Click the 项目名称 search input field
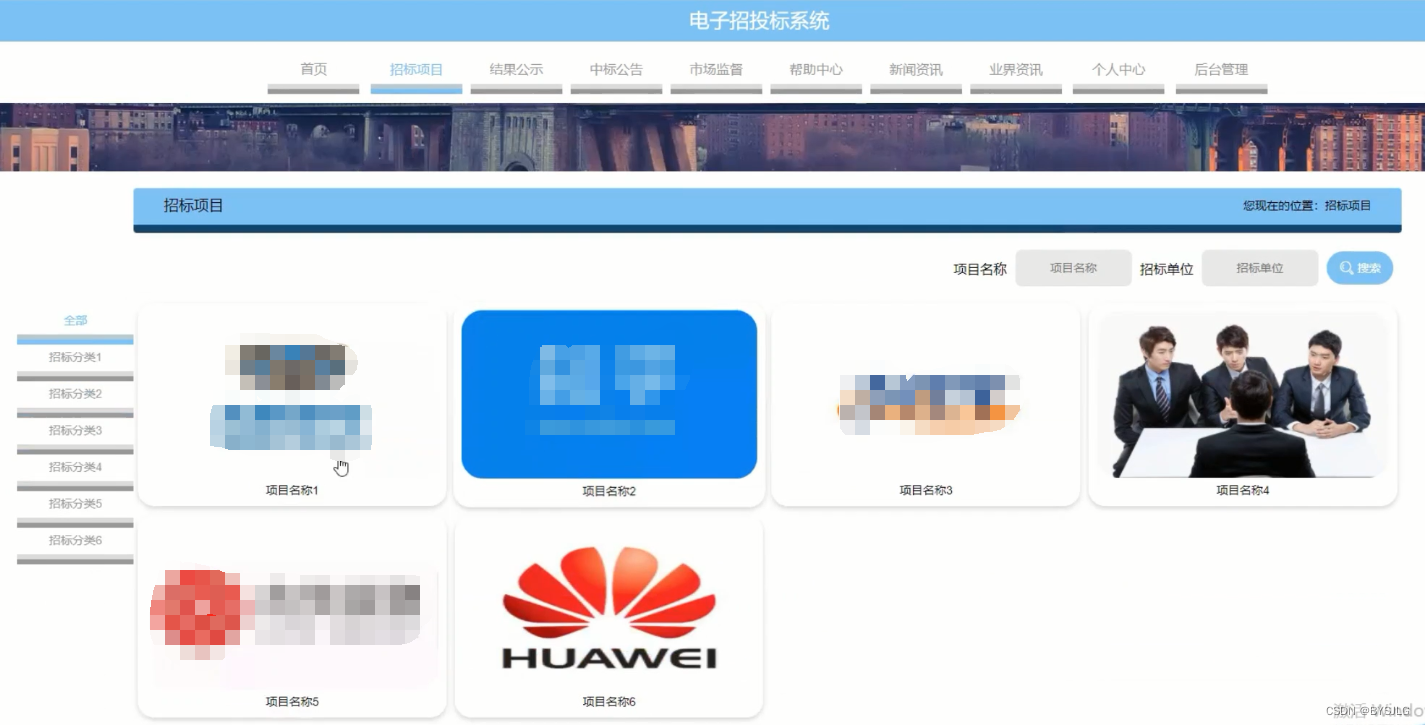 pyautogui.click(x=1073, y=268)
